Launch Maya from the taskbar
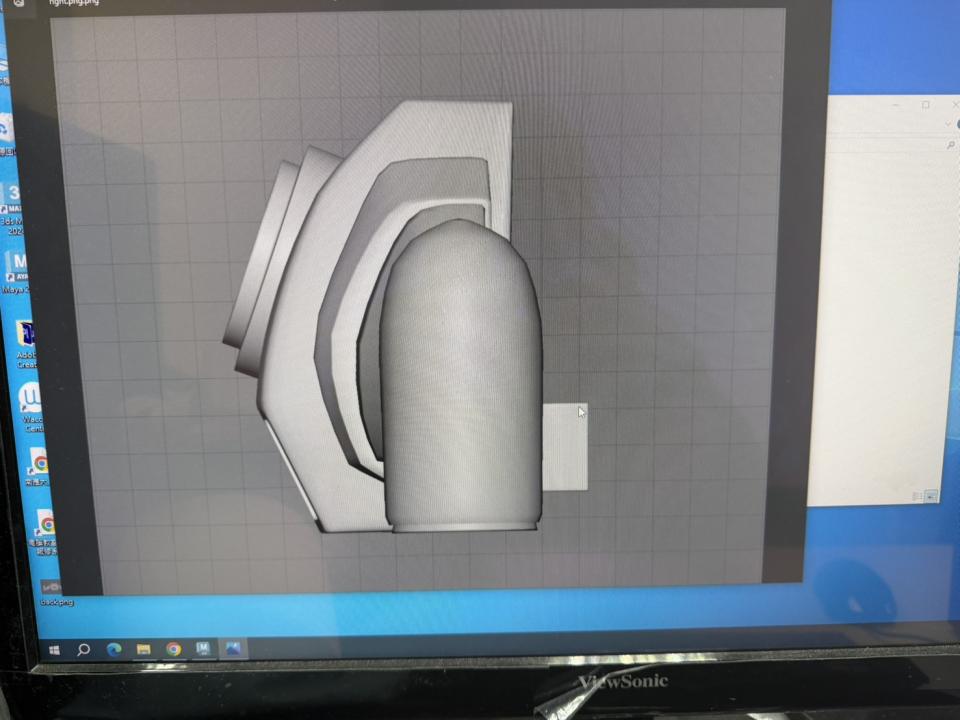 tap(203, 646)
